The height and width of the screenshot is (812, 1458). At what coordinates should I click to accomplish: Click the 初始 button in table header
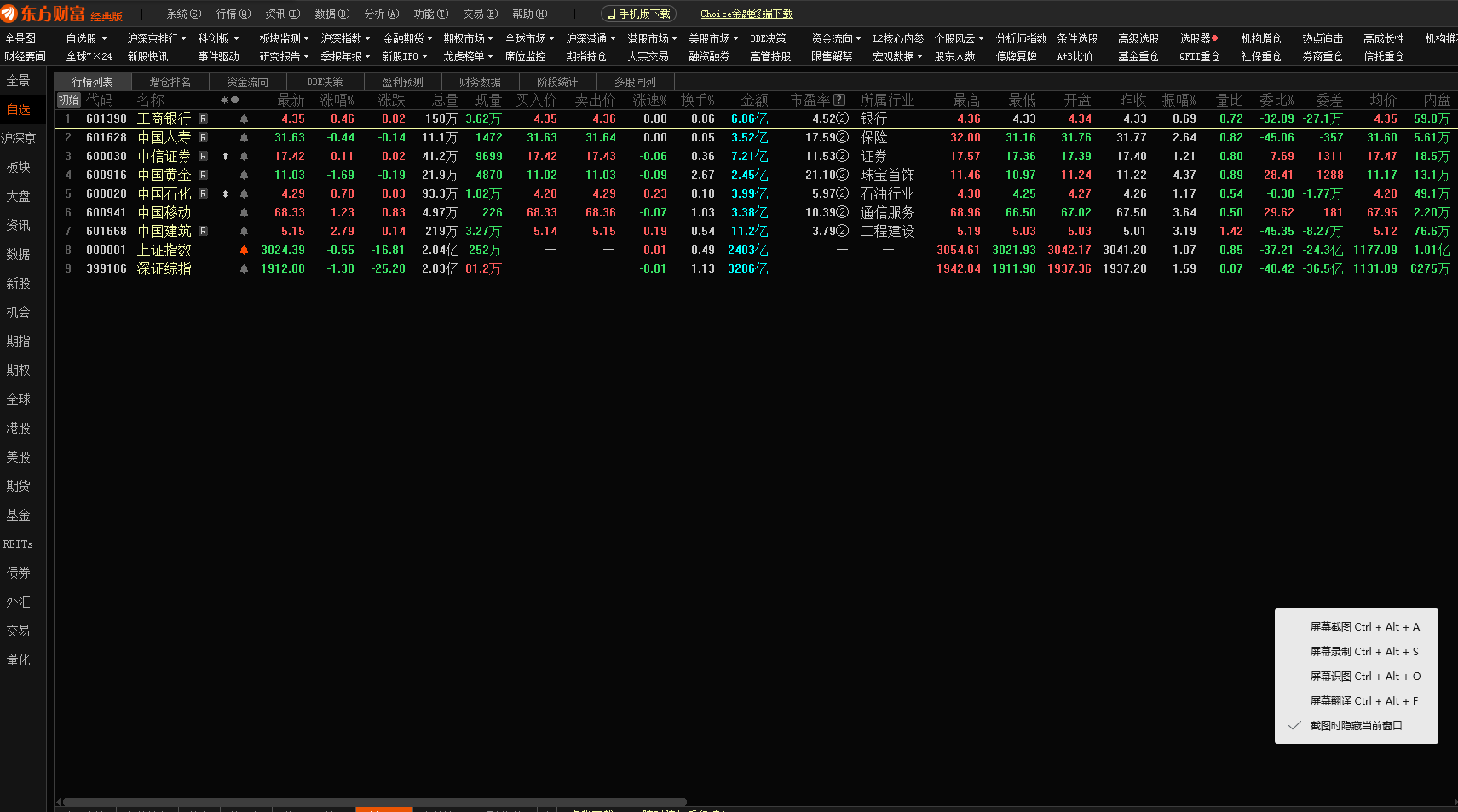(x=68, y=101)
